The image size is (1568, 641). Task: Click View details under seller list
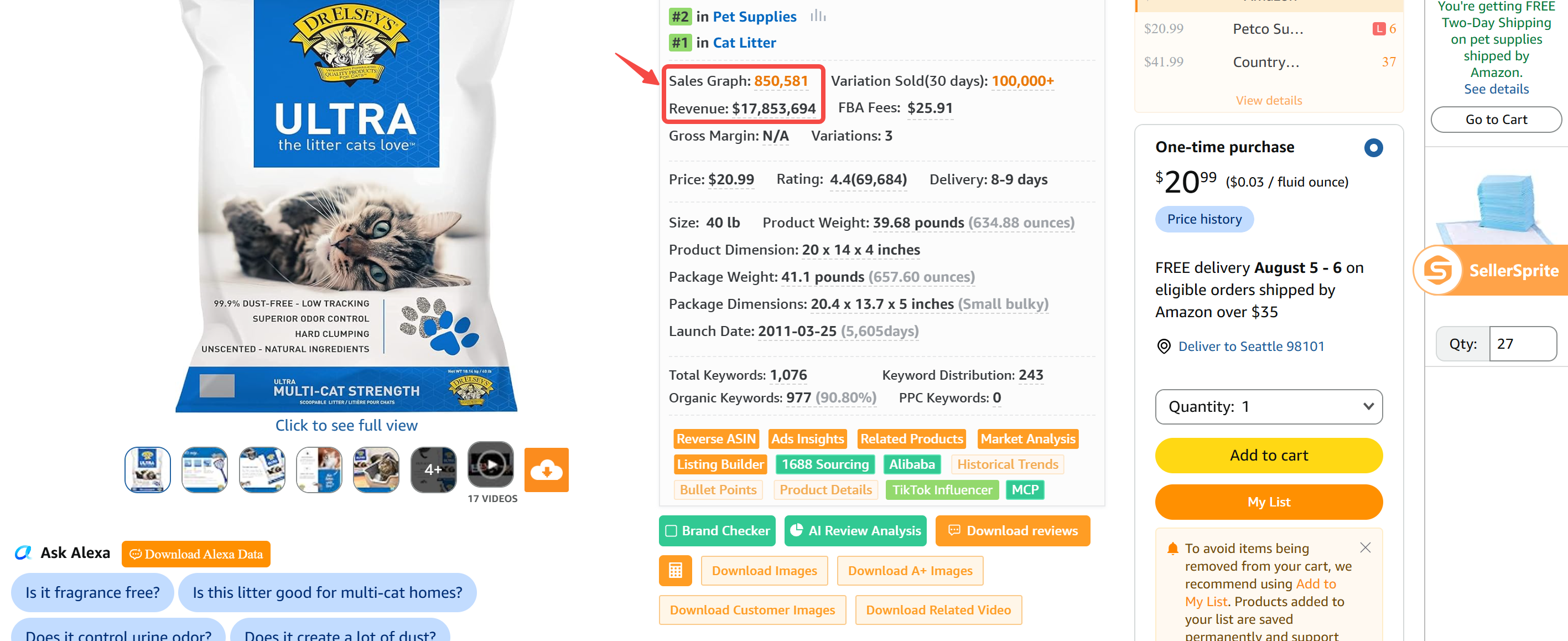tap(1269, 100)
